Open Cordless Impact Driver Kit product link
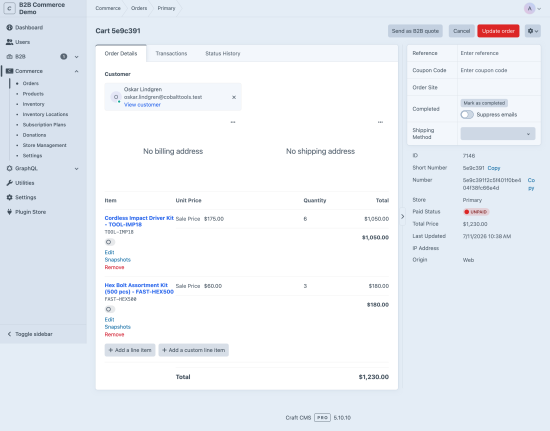The height and width of the screenshot is (431, 550). (139, 221)
